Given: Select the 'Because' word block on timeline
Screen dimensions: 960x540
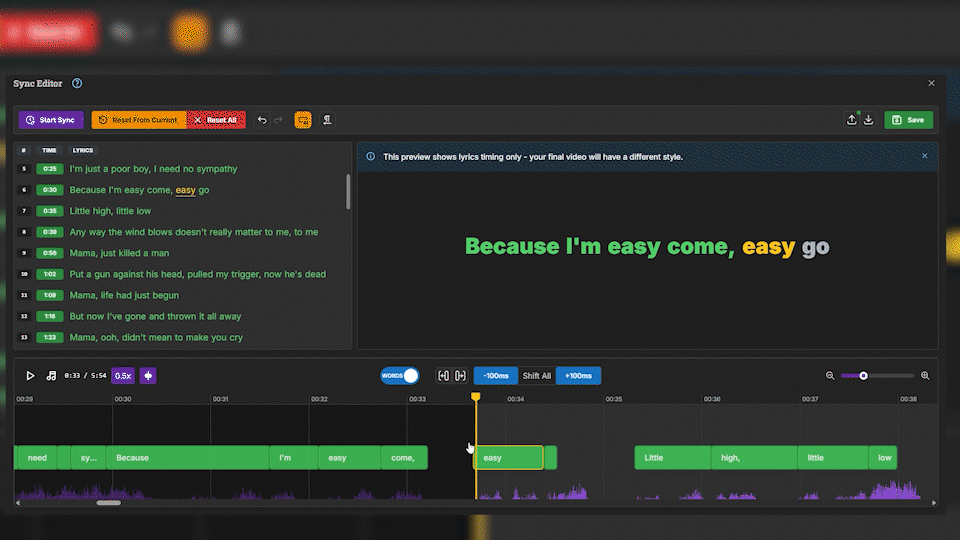Looking at the screenshot, I should (x=188, y=457).
